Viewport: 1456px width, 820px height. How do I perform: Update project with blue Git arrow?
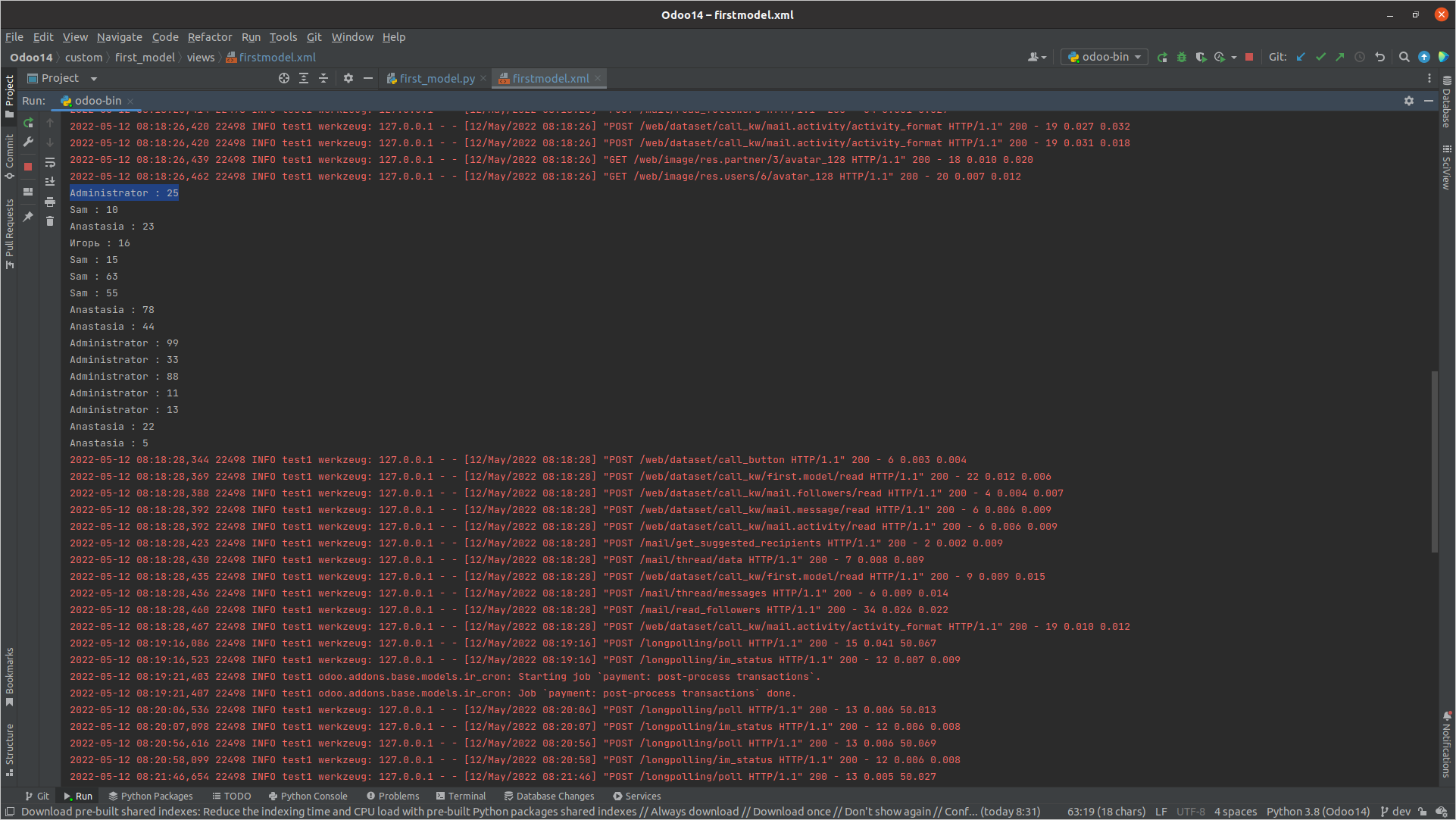[1301, 58]
